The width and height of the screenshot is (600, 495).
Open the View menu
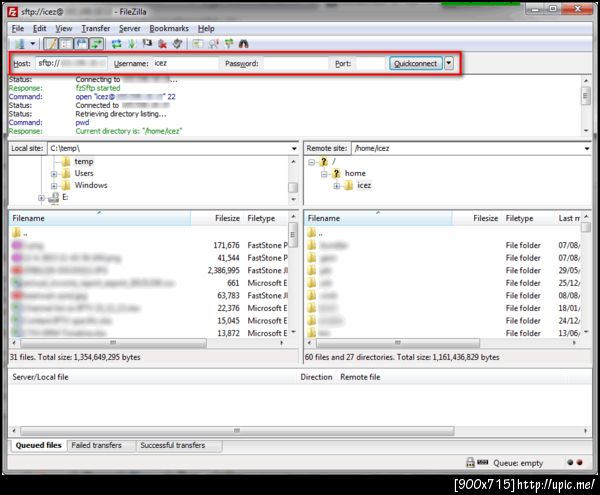point(64,29)
